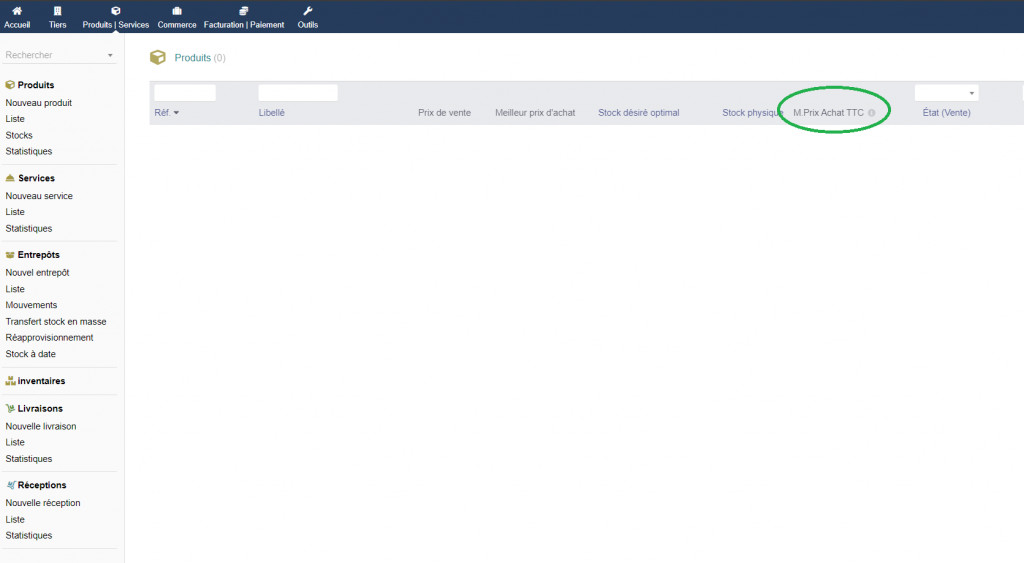Click the large Produits page title icon
Viewport: 1024px width, 563px height.
pyautogui.click(x=158, y=57)
